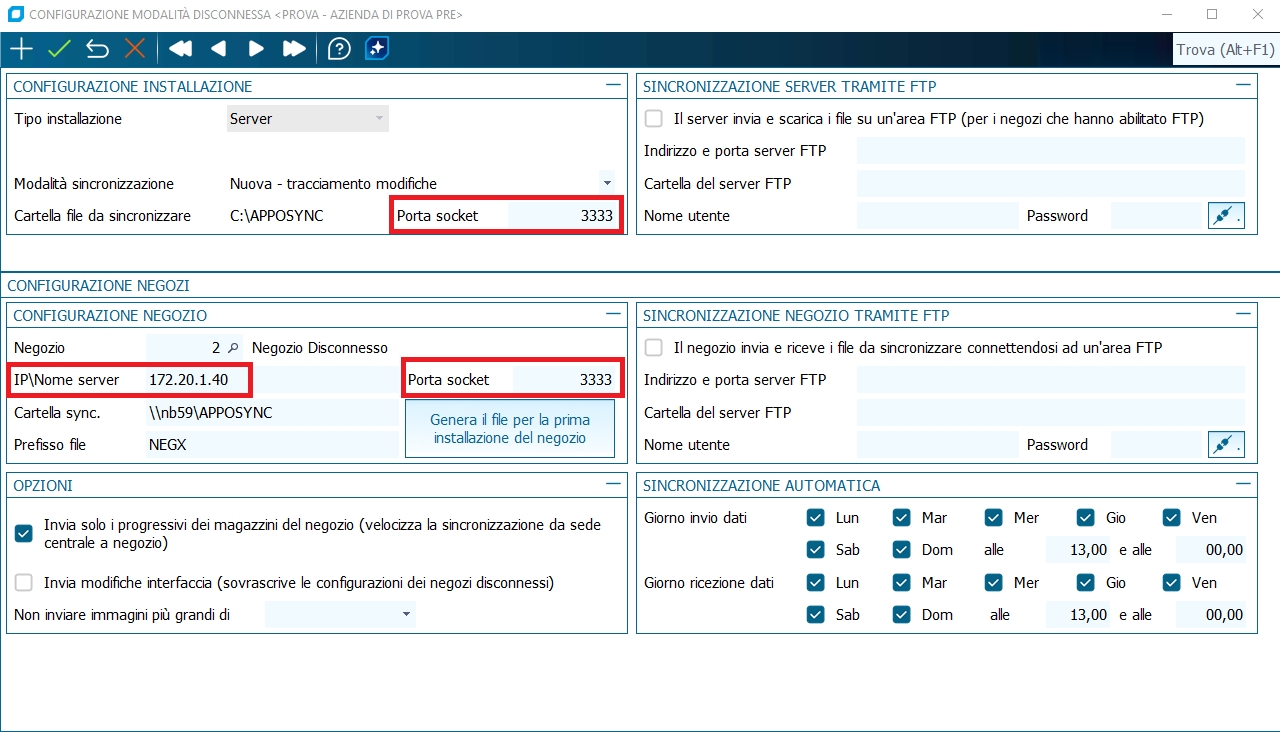This screenshot has height=732, width=1280.
Task: Click the installation Porta socket field
Action: pos(561,215)
